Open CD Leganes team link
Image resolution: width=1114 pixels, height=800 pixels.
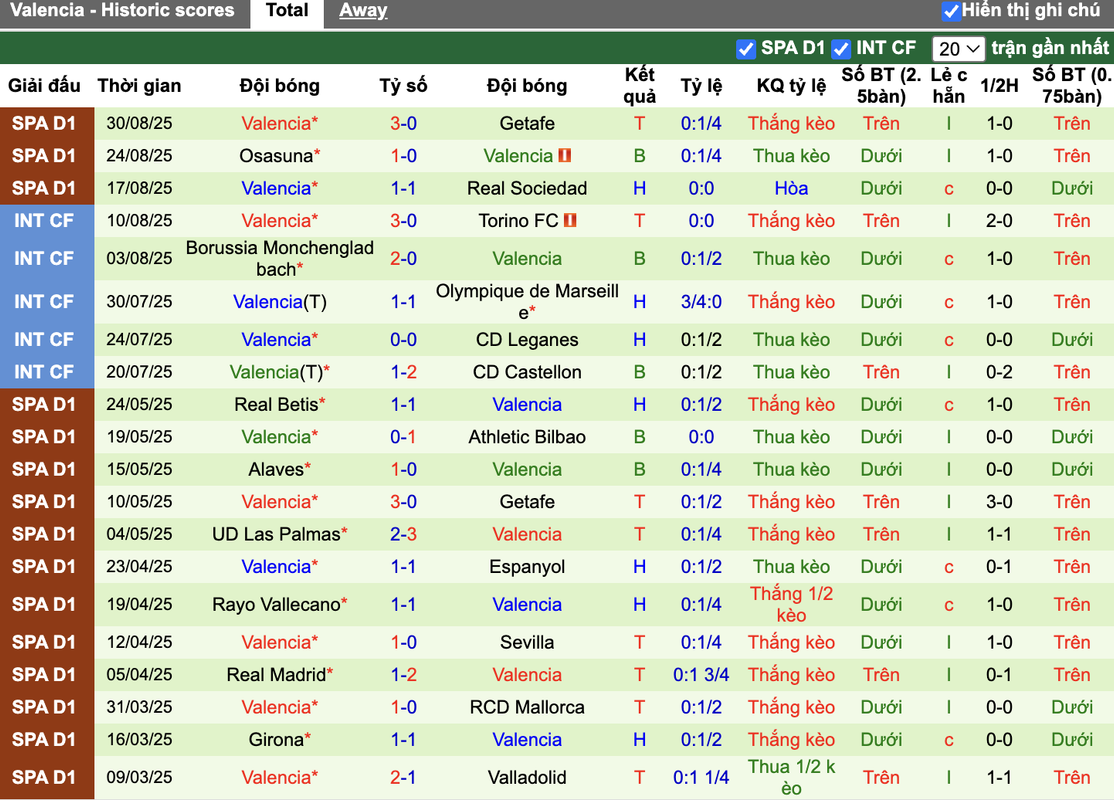click(x=527, y=340)
